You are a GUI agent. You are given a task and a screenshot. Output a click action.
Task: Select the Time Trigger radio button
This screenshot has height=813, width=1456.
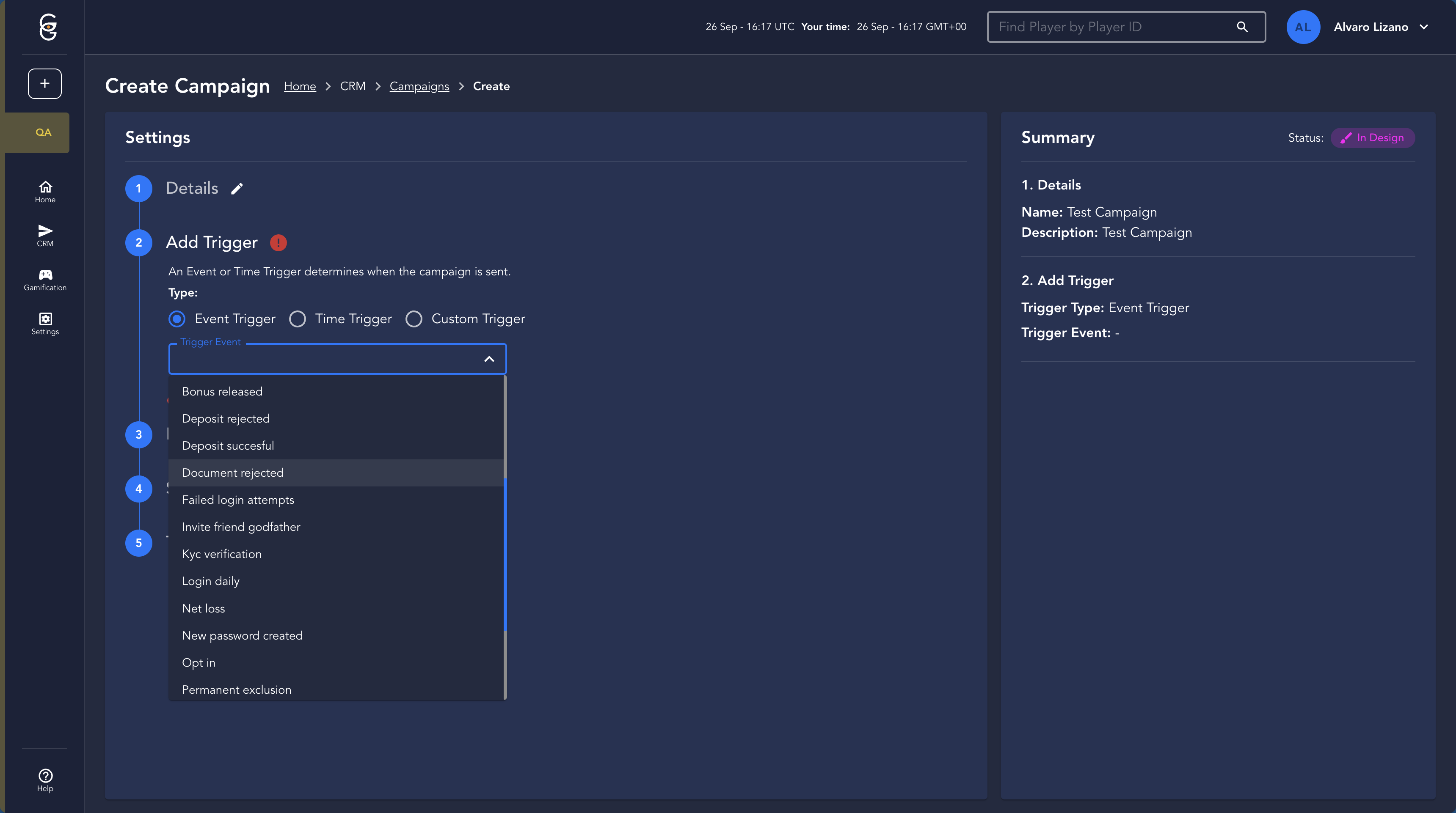coord(297,319)
